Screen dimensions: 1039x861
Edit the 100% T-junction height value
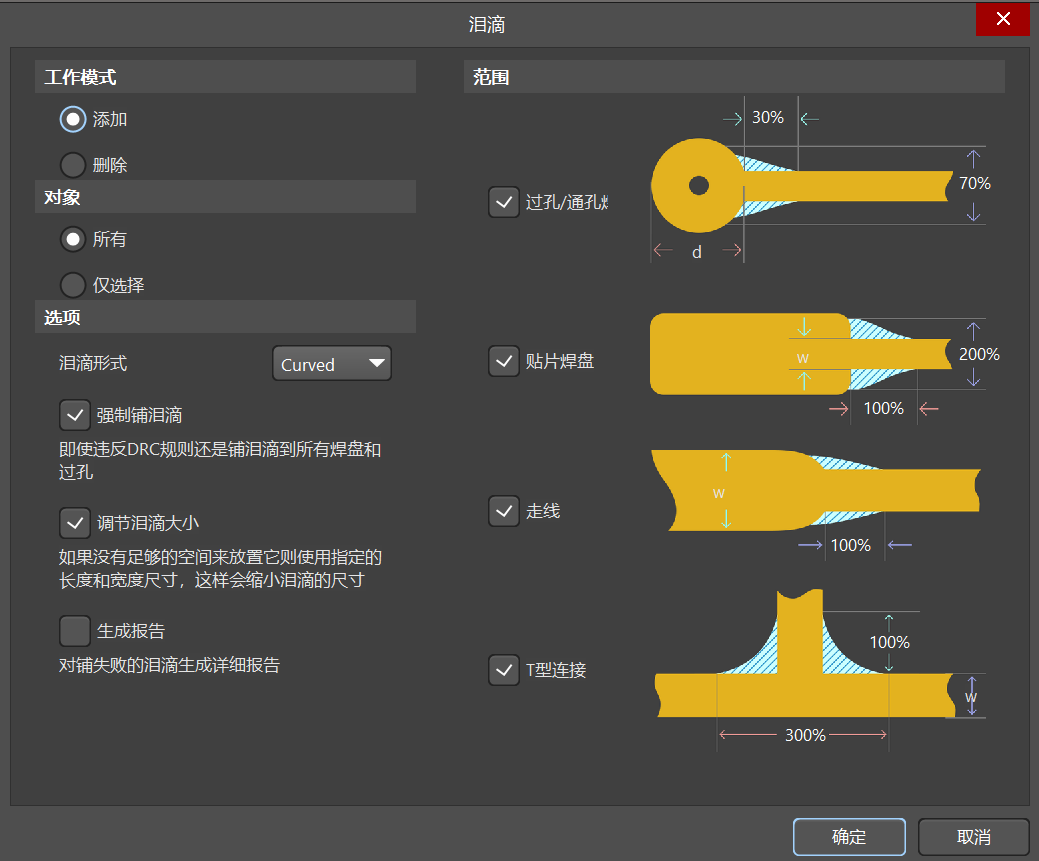coord(889,642)
